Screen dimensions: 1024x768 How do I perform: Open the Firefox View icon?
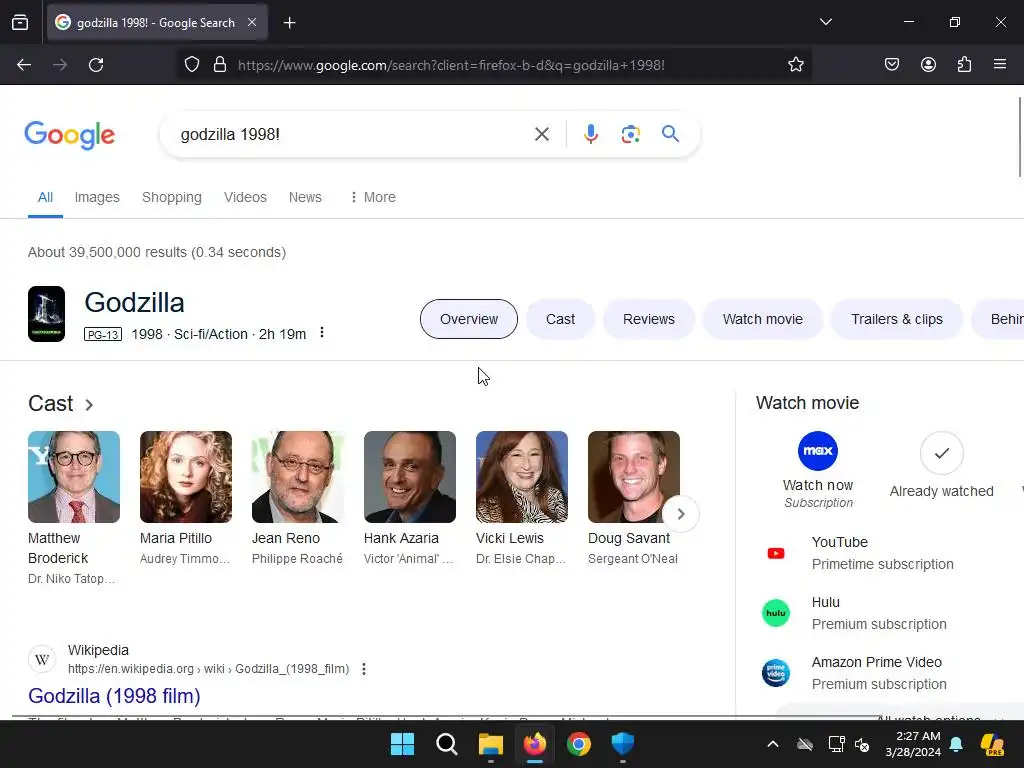(x=20, y=23)
